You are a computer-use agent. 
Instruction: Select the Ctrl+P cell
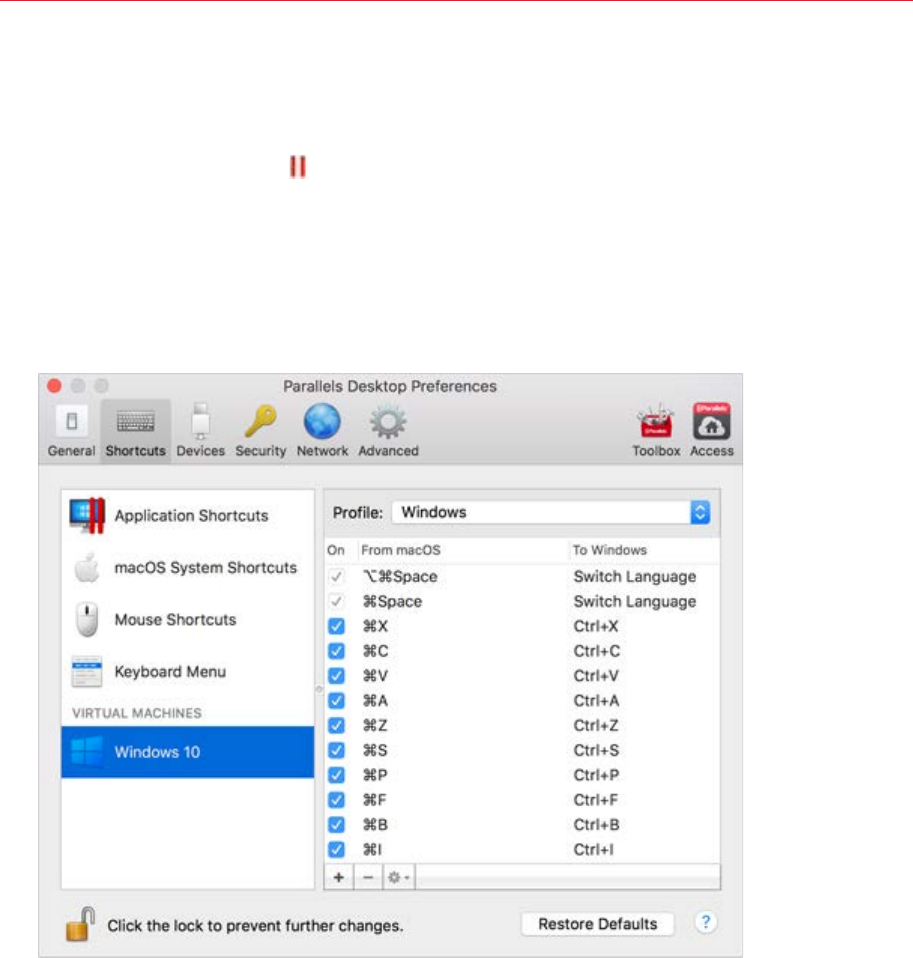[596, 775]
